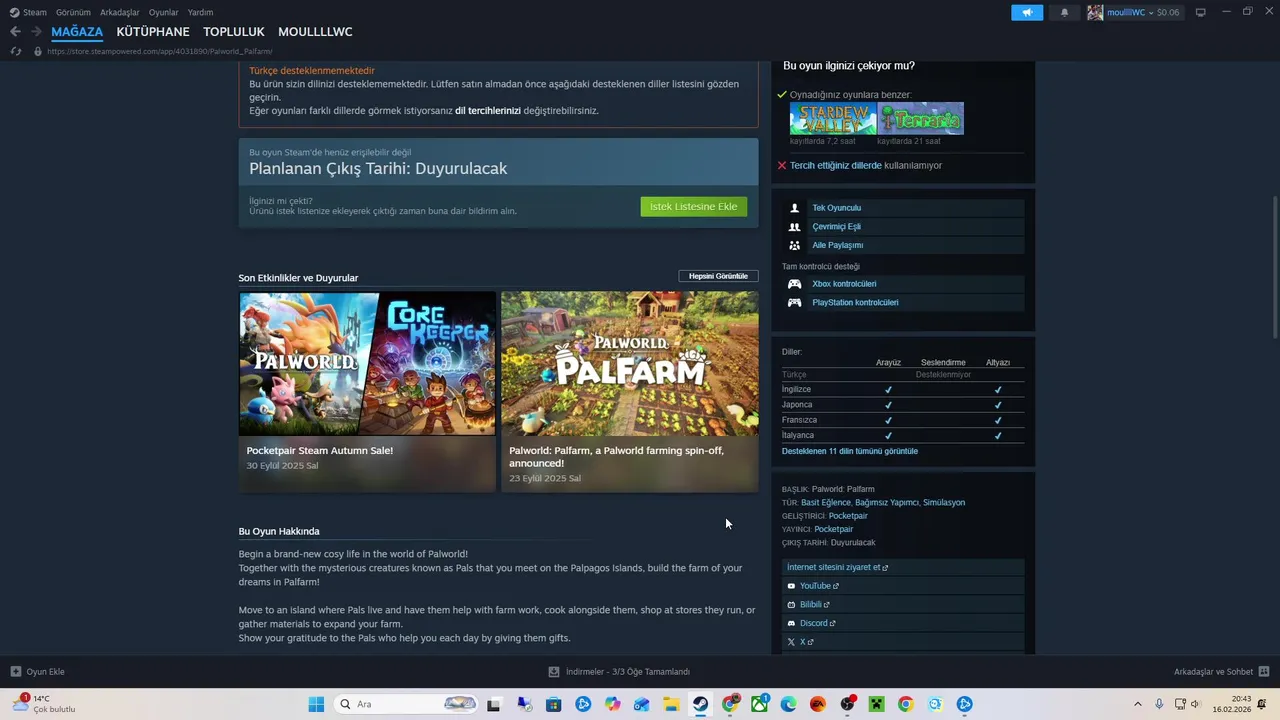Open the Terraria similar game thumbnail
Image resolution: width=1280 pixels, height=720 pixels.
[x=921, y=118]
